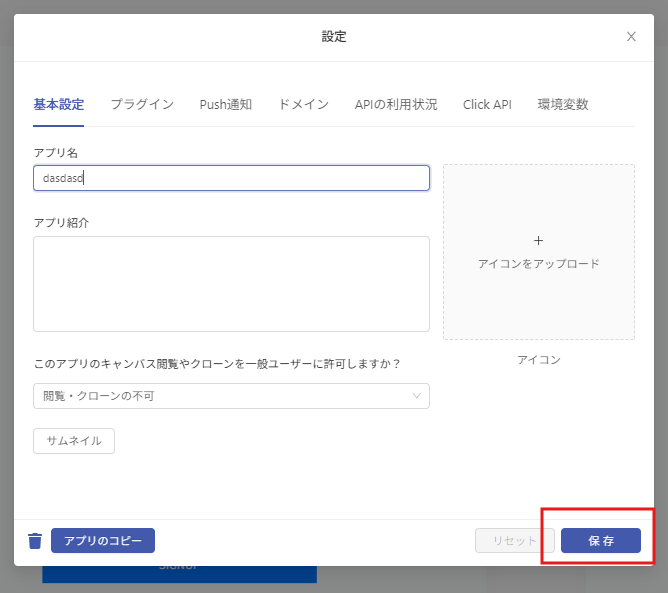Select the ドメイン tab
Image resolution: width=668 pixels, height=593 pixels.
point(303,104)
